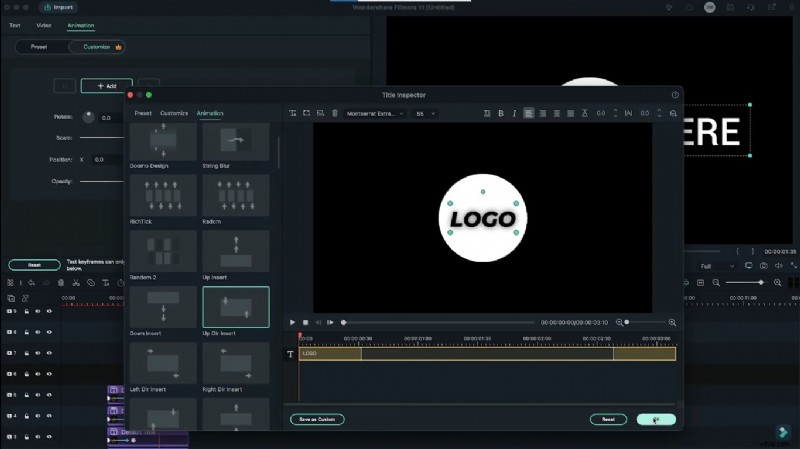The width and height of the screenshot is (800, 449).
Task: Toggle visibility eye of track 8
Action: click(49, 332)
